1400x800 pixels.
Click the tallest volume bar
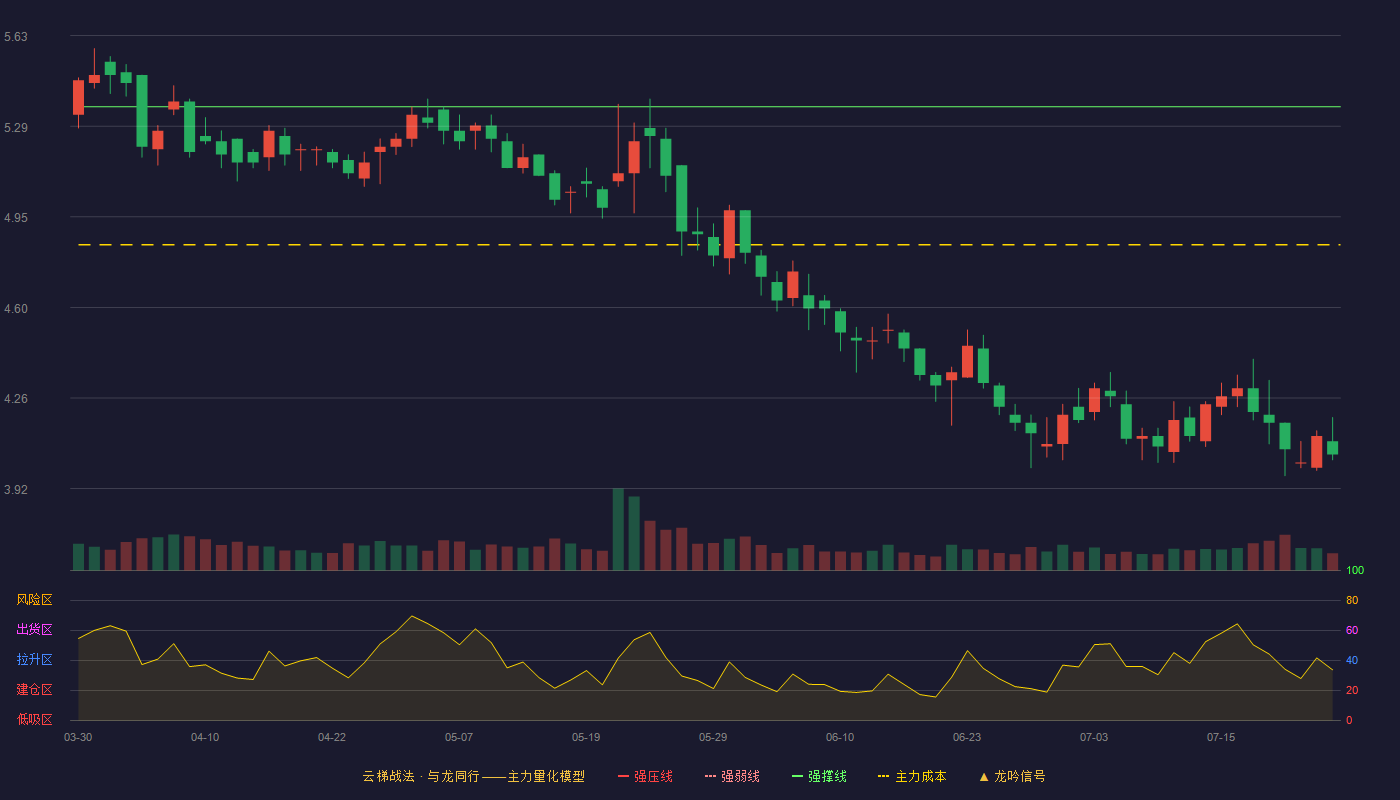(618, 529)
